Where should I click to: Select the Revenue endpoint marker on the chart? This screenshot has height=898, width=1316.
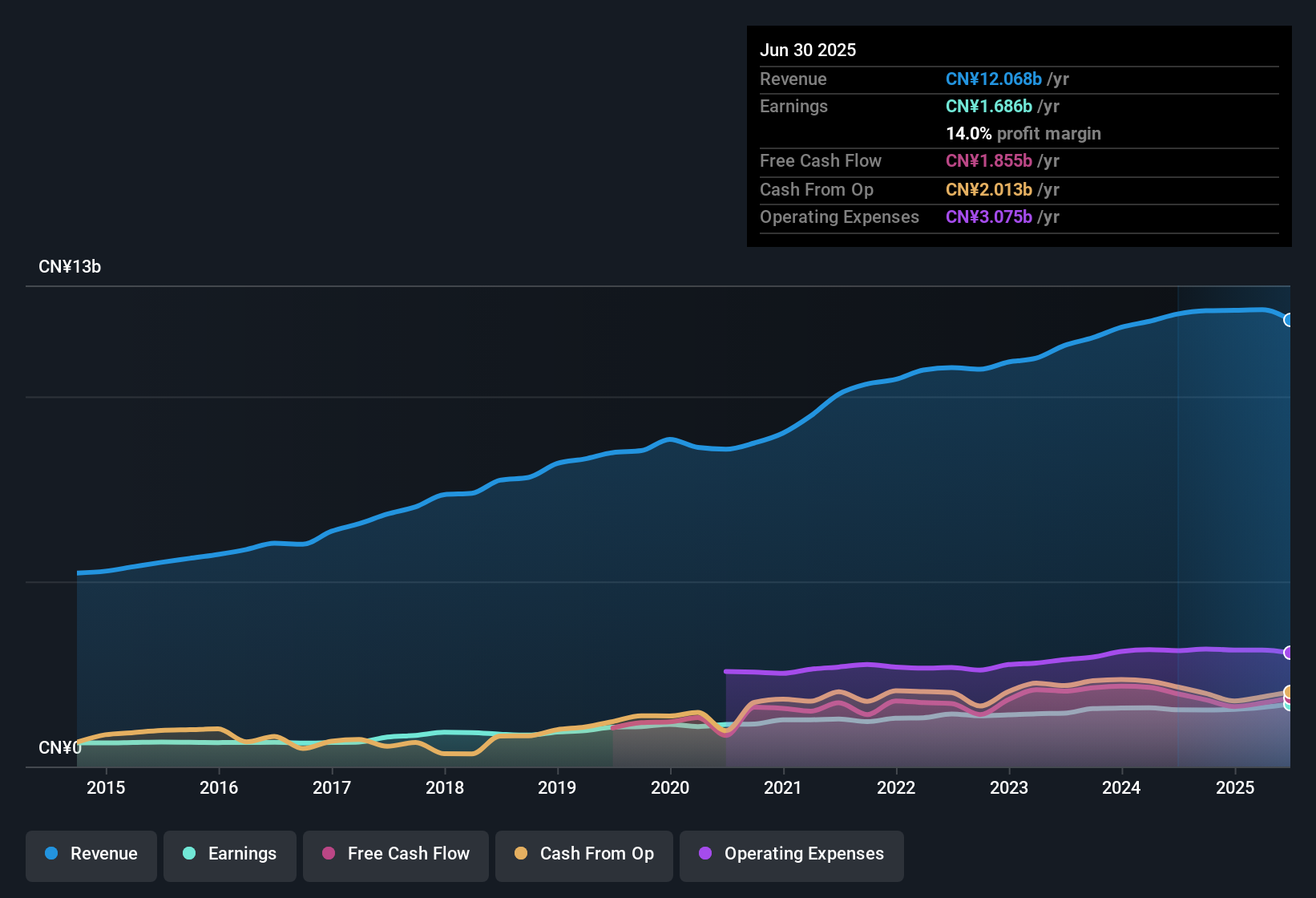coord(1290,319)
